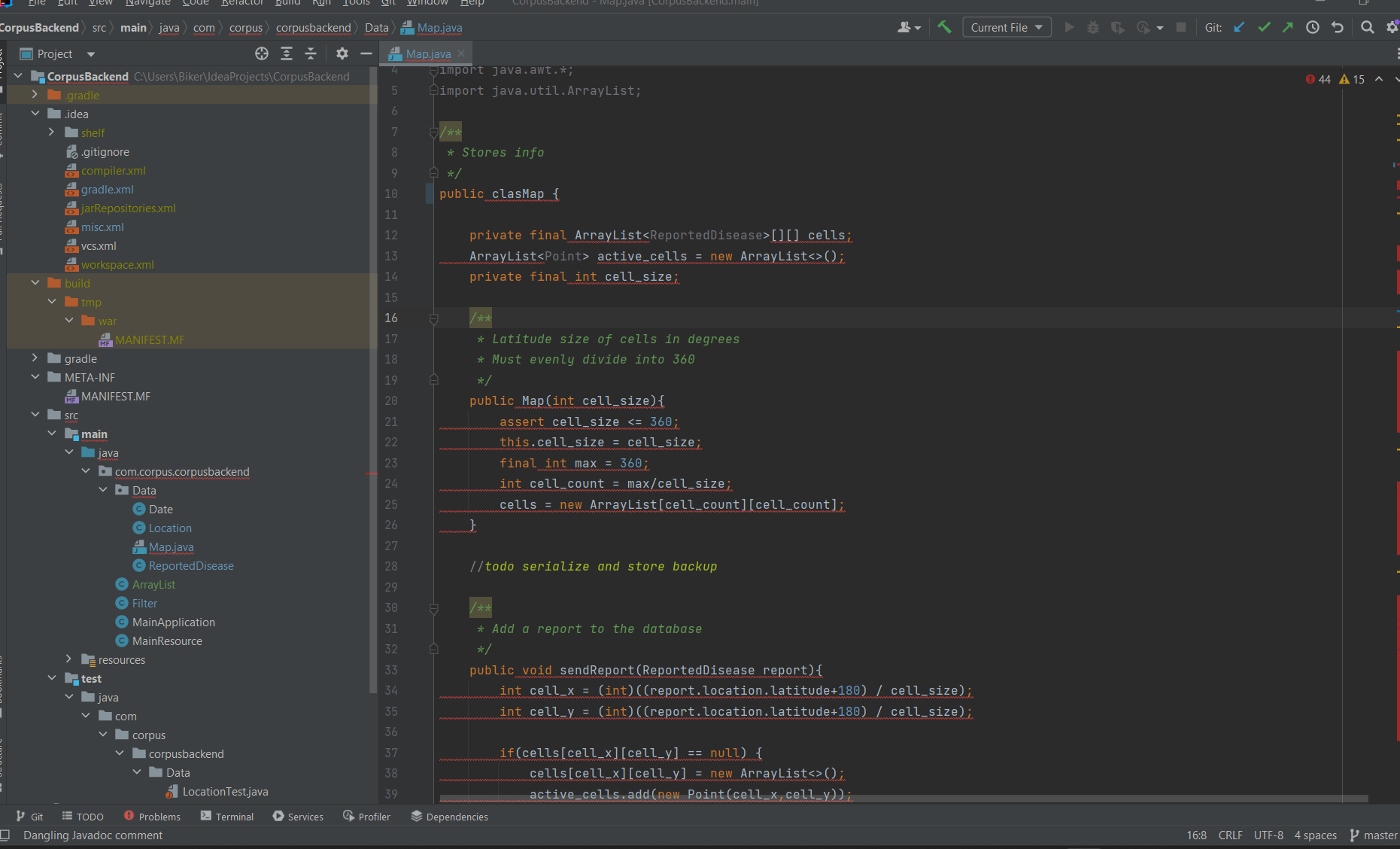Open the Current File run configuration dropdown

click(x=1007, y=28)
